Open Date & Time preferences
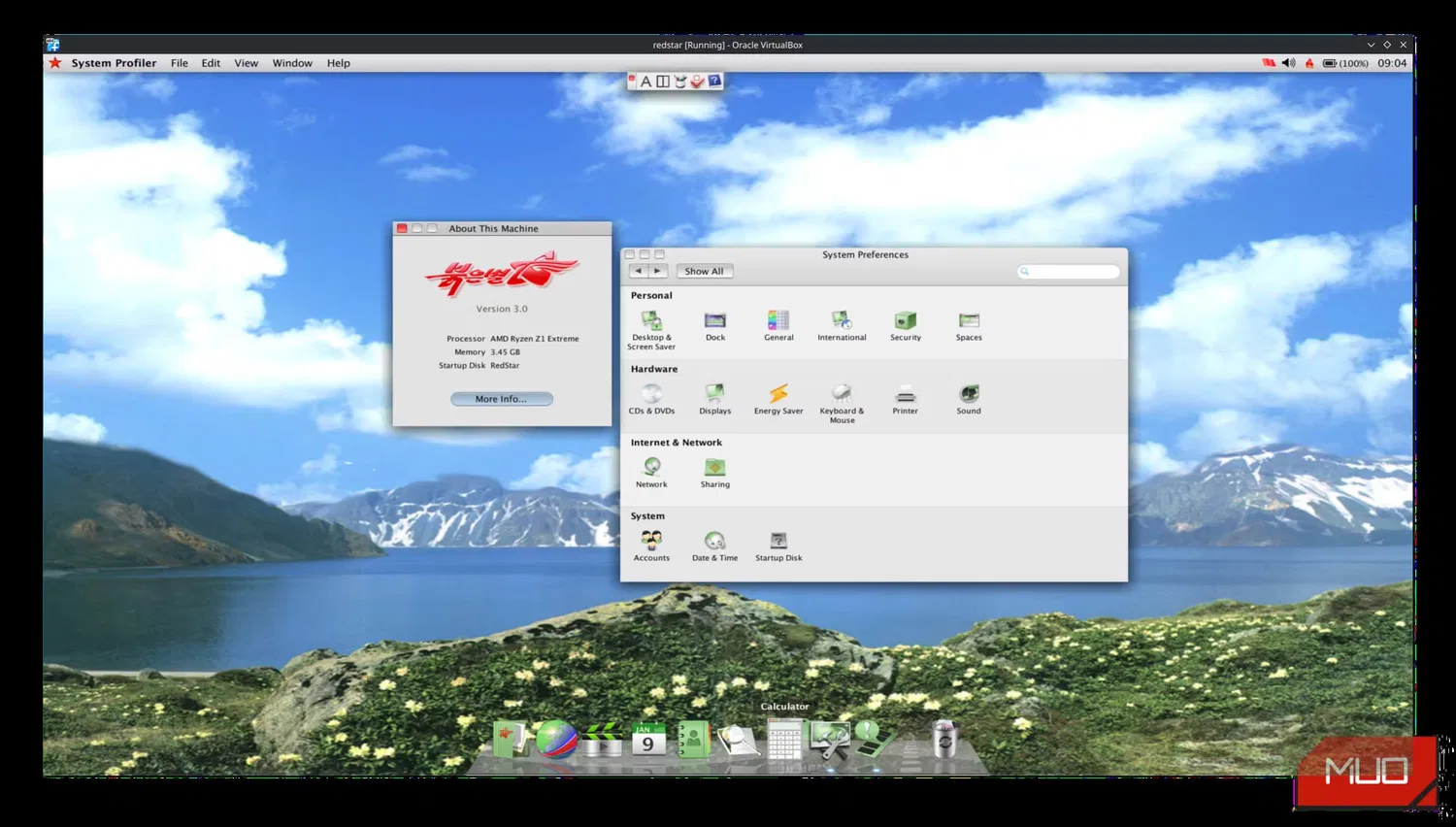This screenshot has width=1456, height=827. click(x=715, y=547)
